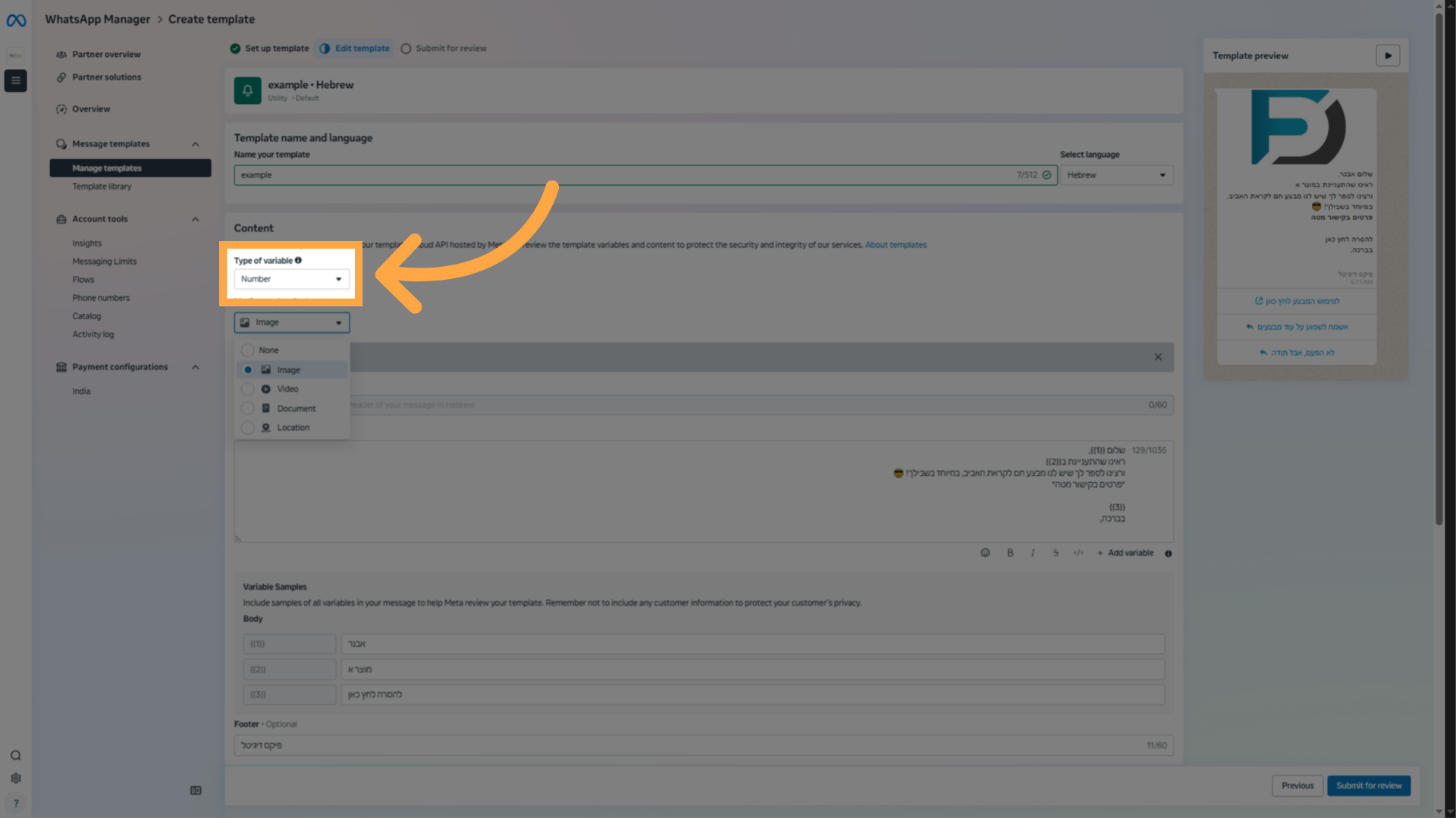Open Catalog page

click(86, 316)
